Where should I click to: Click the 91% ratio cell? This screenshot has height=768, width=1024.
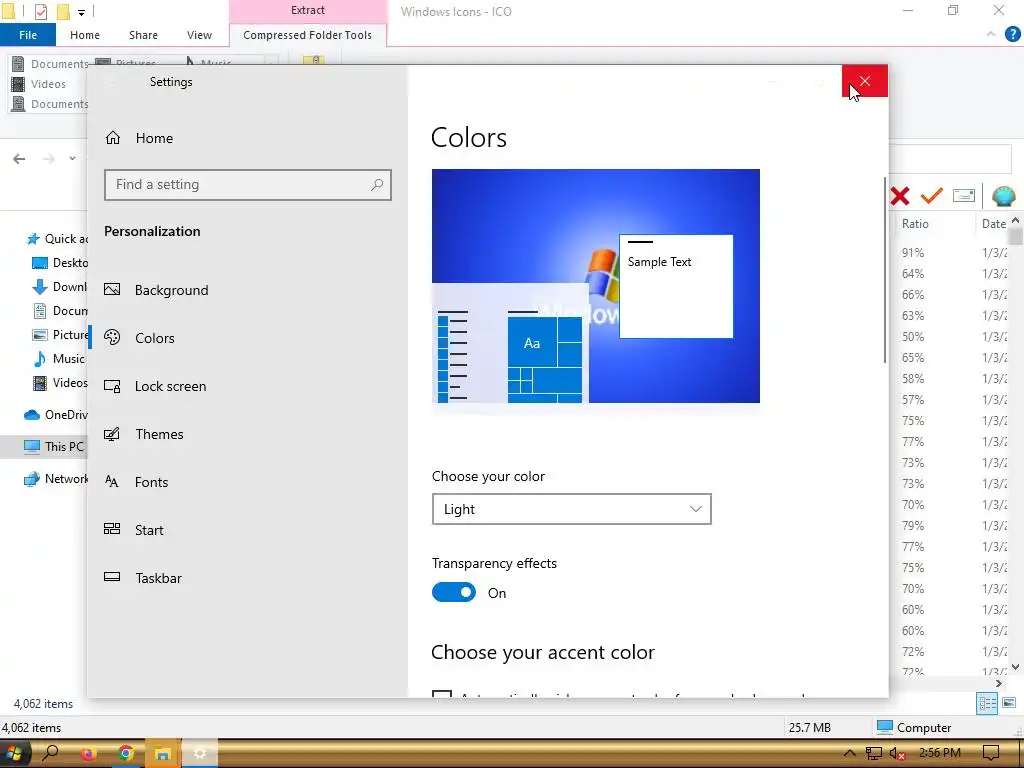913,253
